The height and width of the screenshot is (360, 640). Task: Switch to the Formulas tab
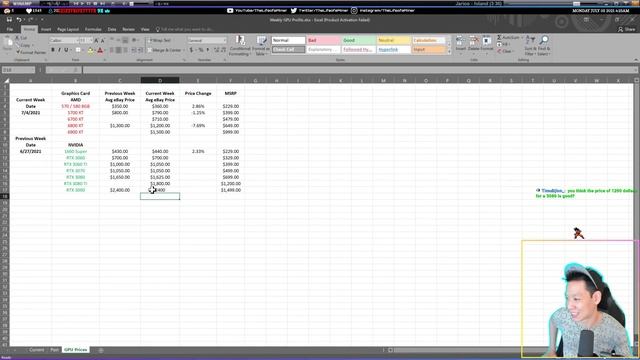tap(93, 29)
